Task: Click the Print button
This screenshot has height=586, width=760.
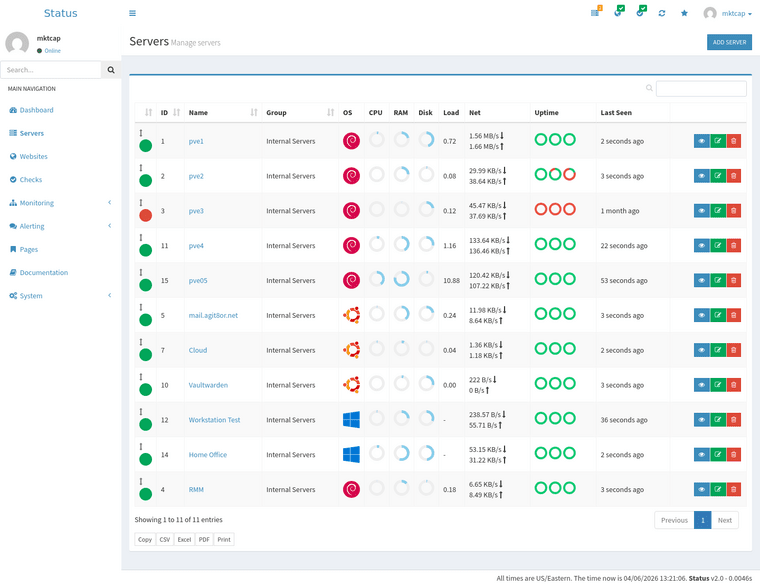Action: click(224, 539)
